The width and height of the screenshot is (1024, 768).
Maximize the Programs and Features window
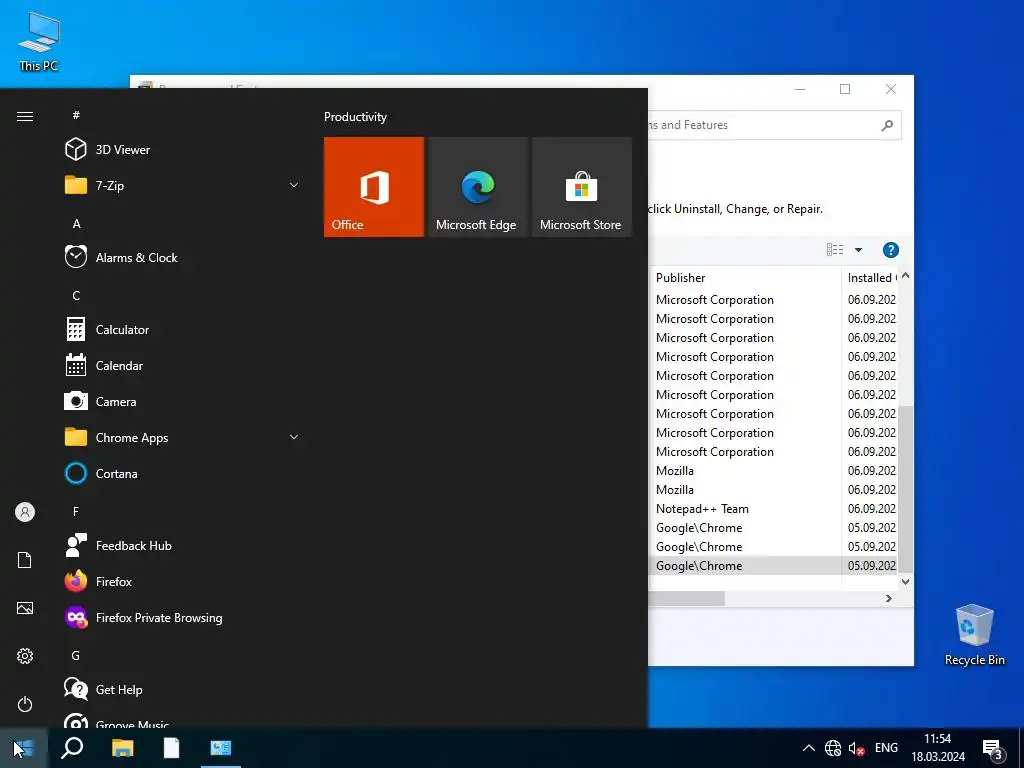[x=845, y=89]
